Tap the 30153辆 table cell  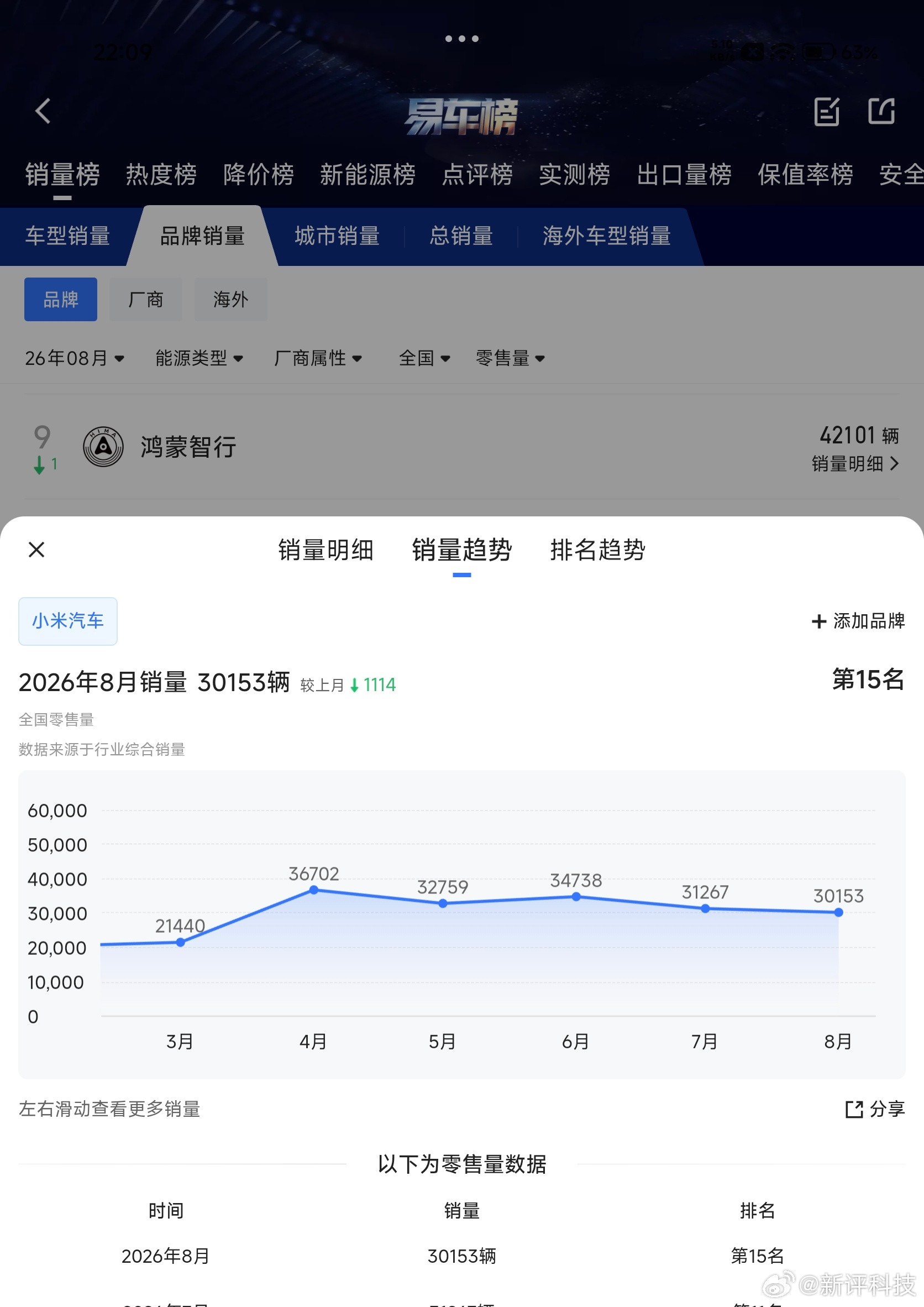click(461, 1256)
